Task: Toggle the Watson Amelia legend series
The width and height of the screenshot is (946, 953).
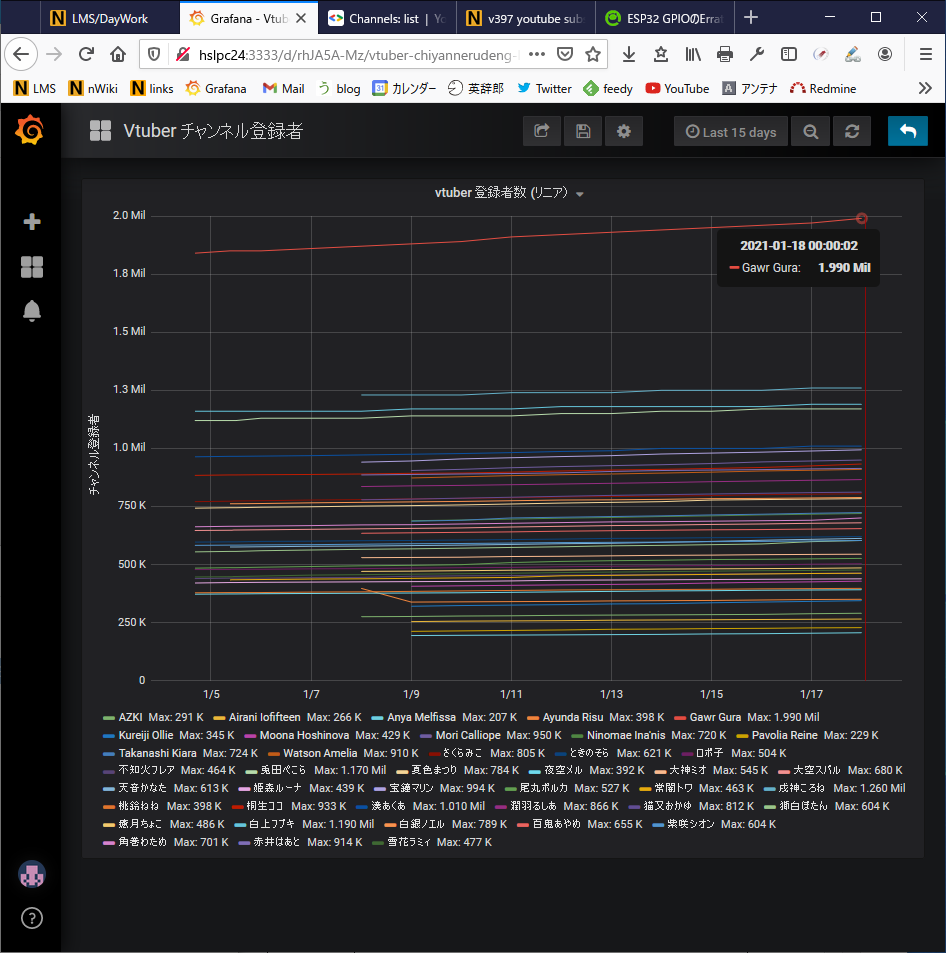Action: (320, 753)
